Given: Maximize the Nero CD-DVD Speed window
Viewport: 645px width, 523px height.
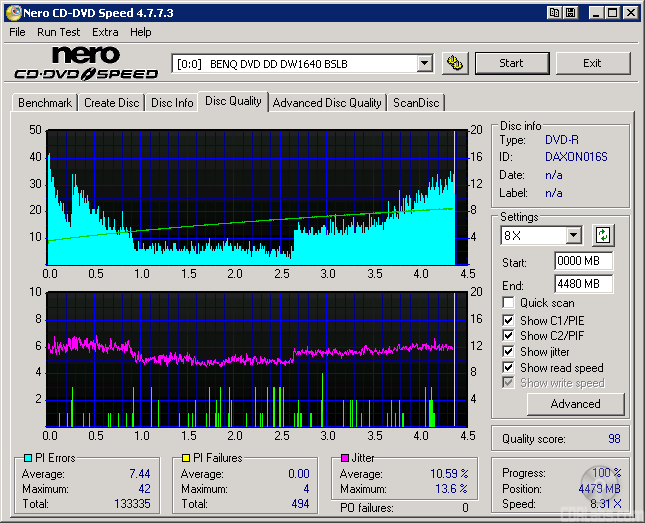Looking at the screenshot, I should pyautogui.click(x=612, y=13).
